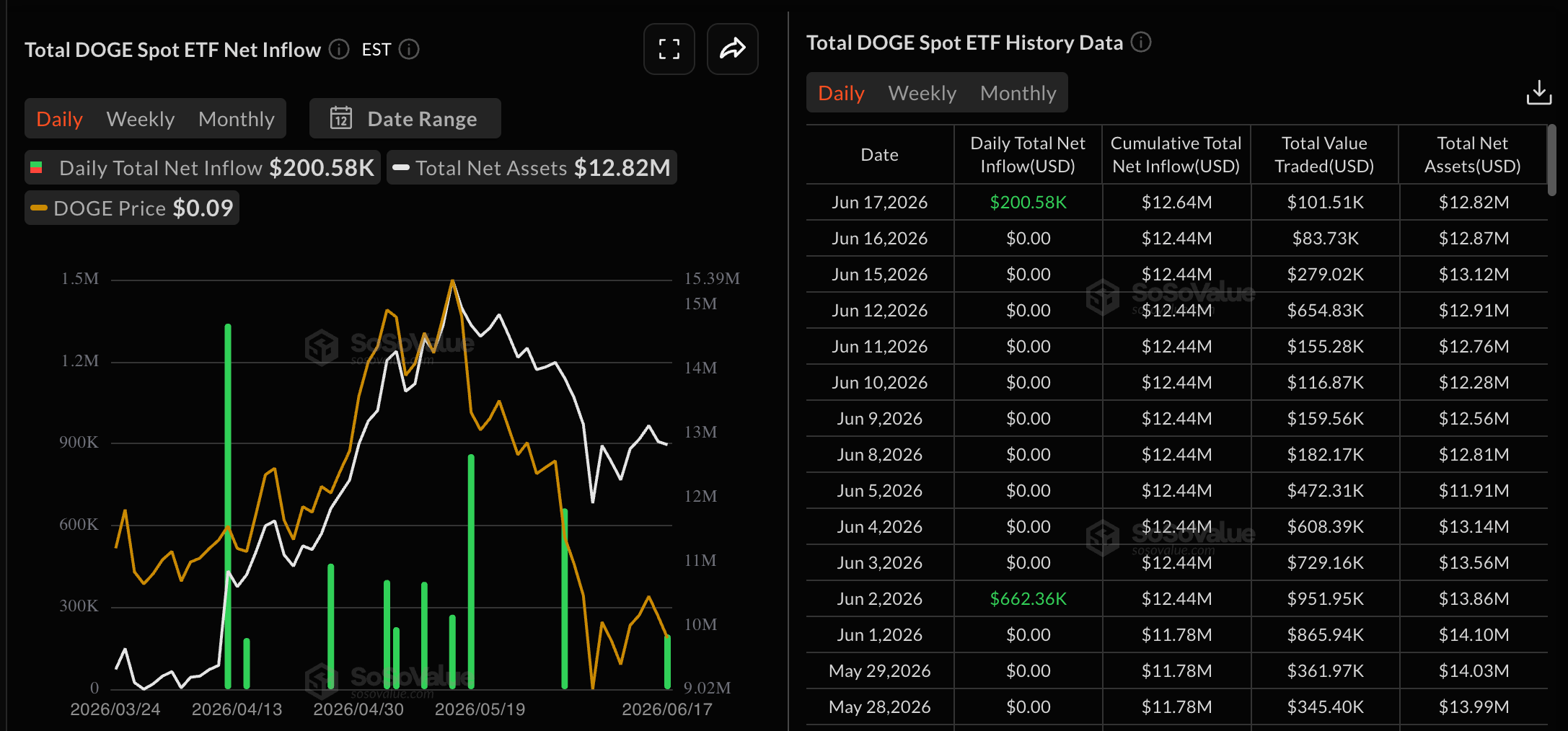Viewport: 1568px width, 731px height.
Task: Click Total Net Assets(USD) column header
Action: click(1473, 154)
